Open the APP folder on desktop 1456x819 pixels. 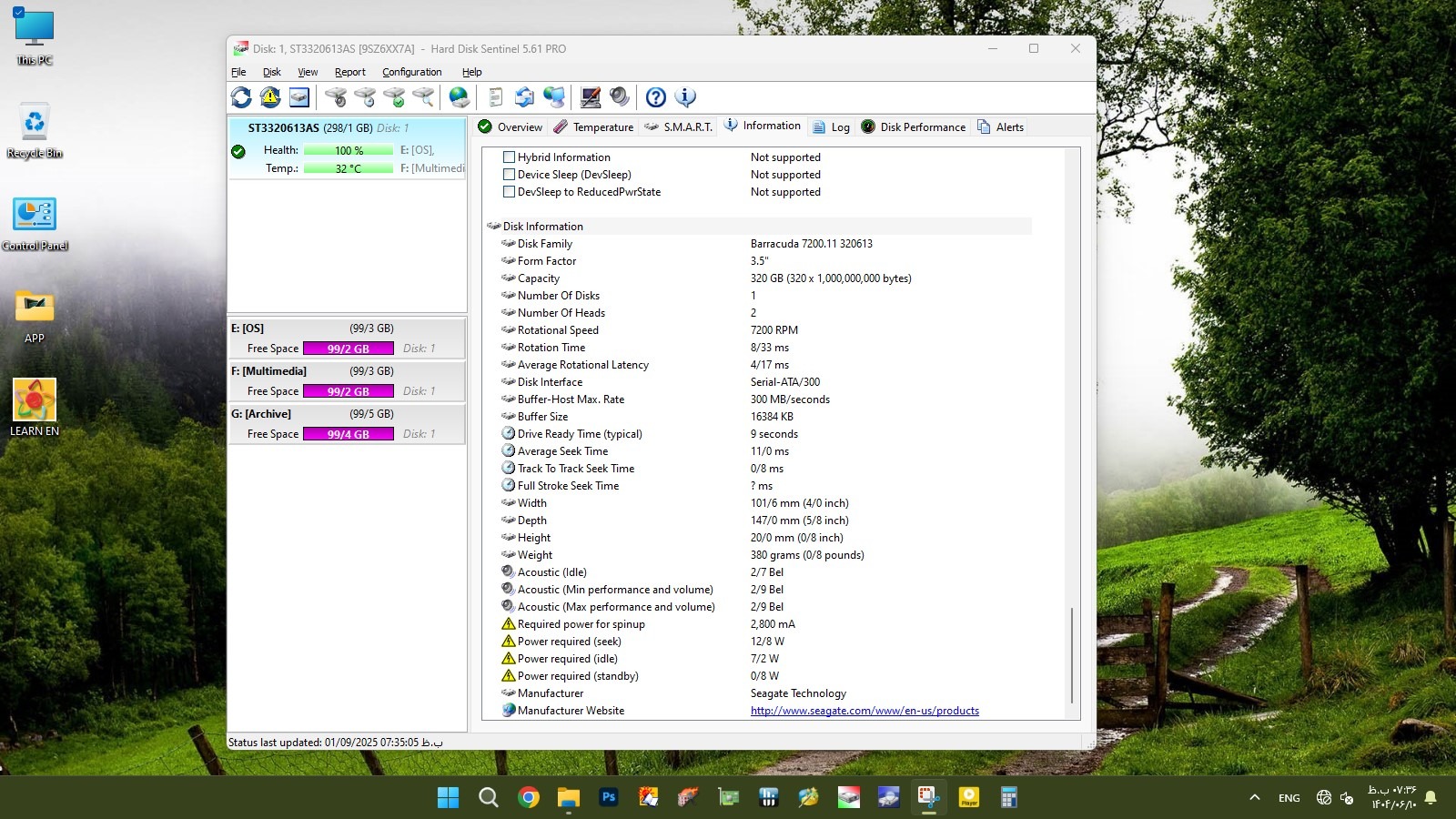point(35,316)
